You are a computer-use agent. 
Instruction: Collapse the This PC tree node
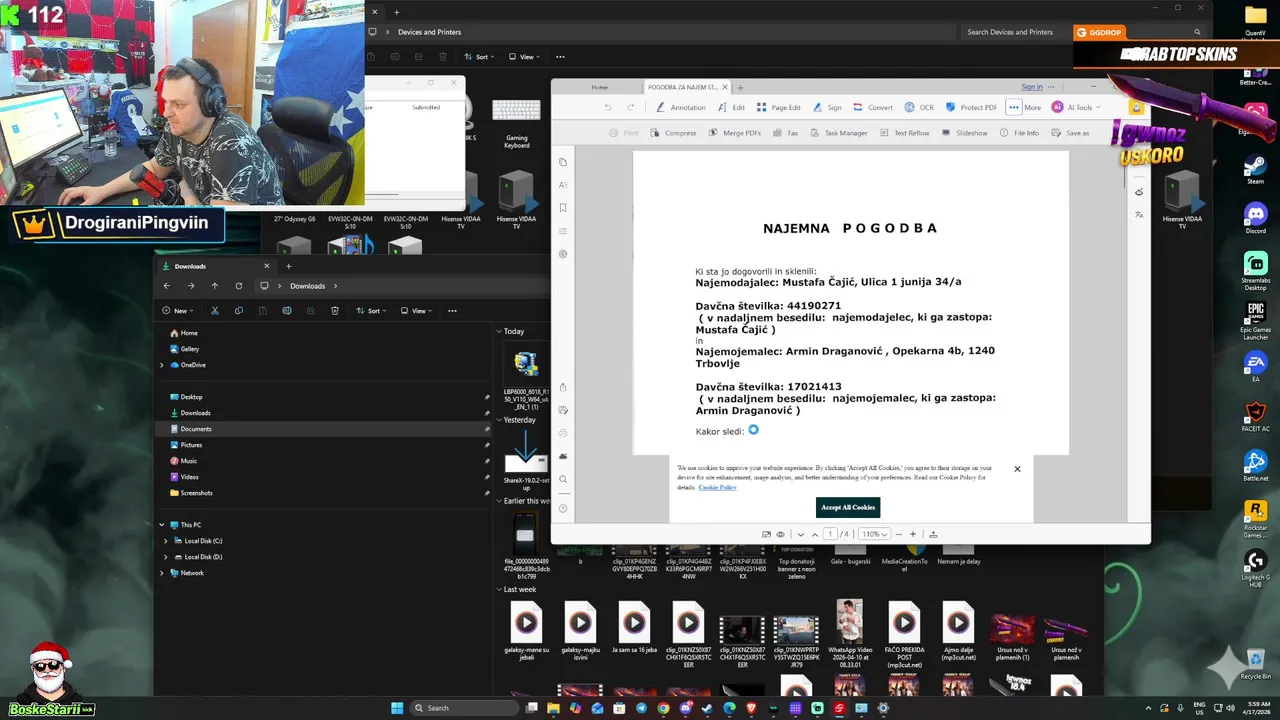pyautogui.click(x=162, y=525)
